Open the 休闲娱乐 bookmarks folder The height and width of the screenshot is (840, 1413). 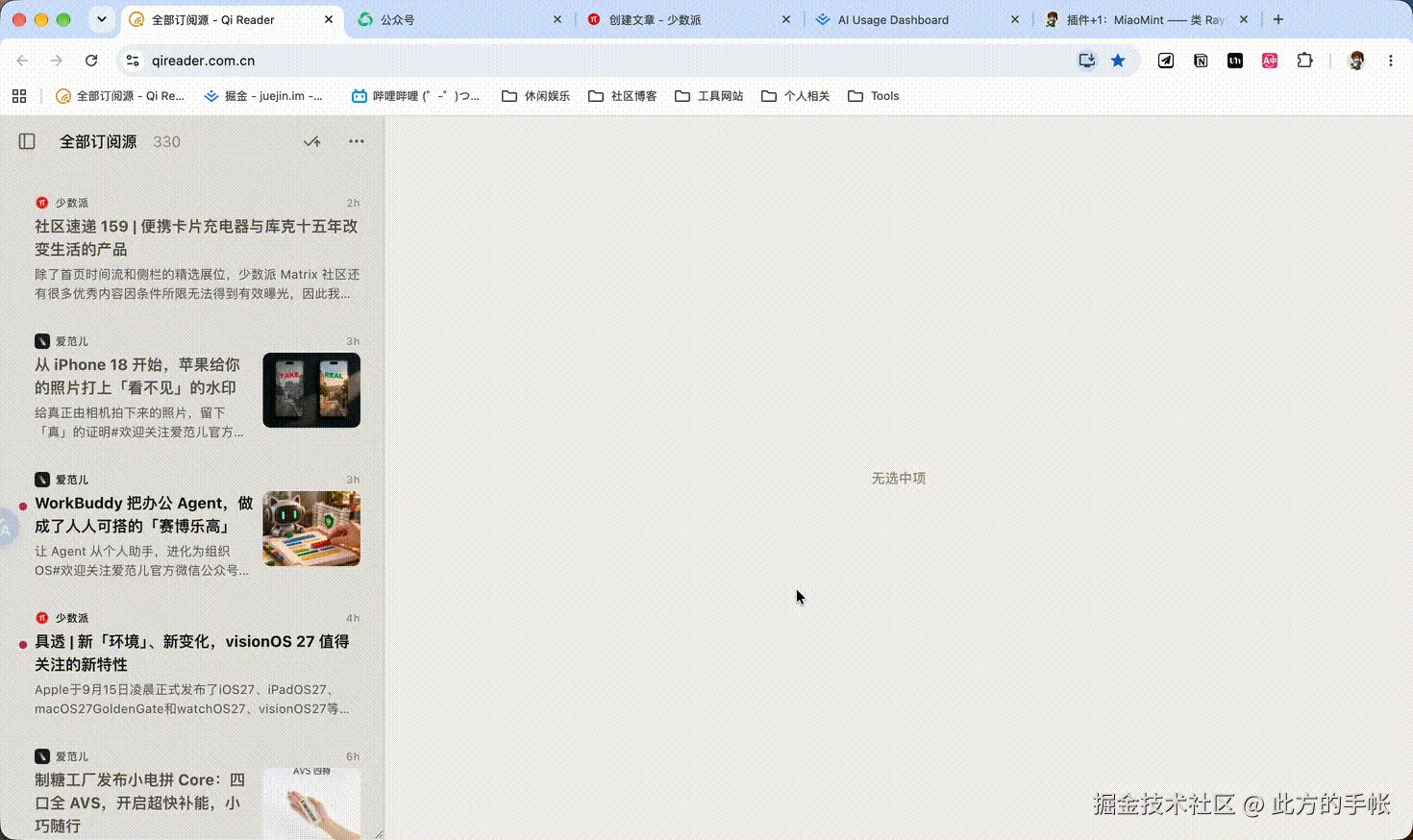[x=535, y=96]
